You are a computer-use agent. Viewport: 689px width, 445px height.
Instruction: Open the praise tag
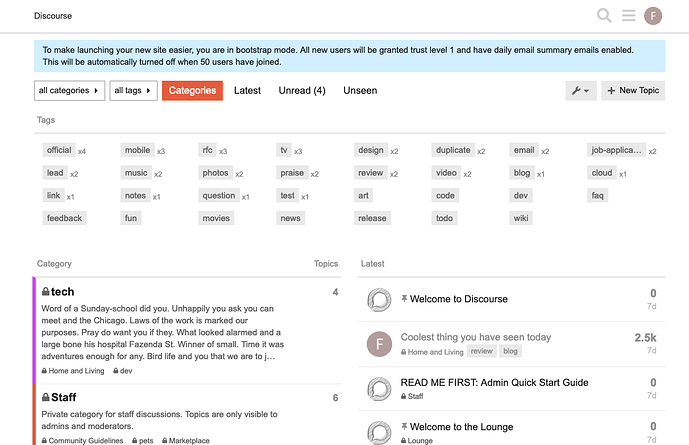point(292,173)
